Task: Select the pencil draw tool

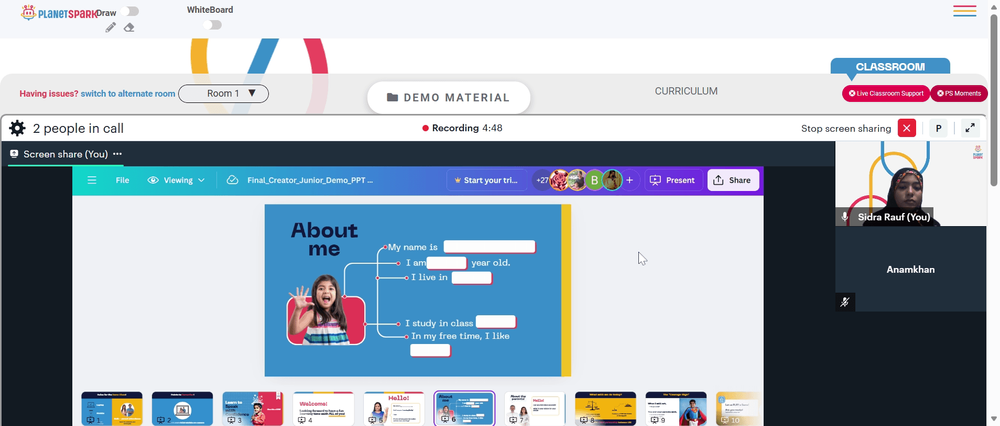Action: click(x=110, y=27)
